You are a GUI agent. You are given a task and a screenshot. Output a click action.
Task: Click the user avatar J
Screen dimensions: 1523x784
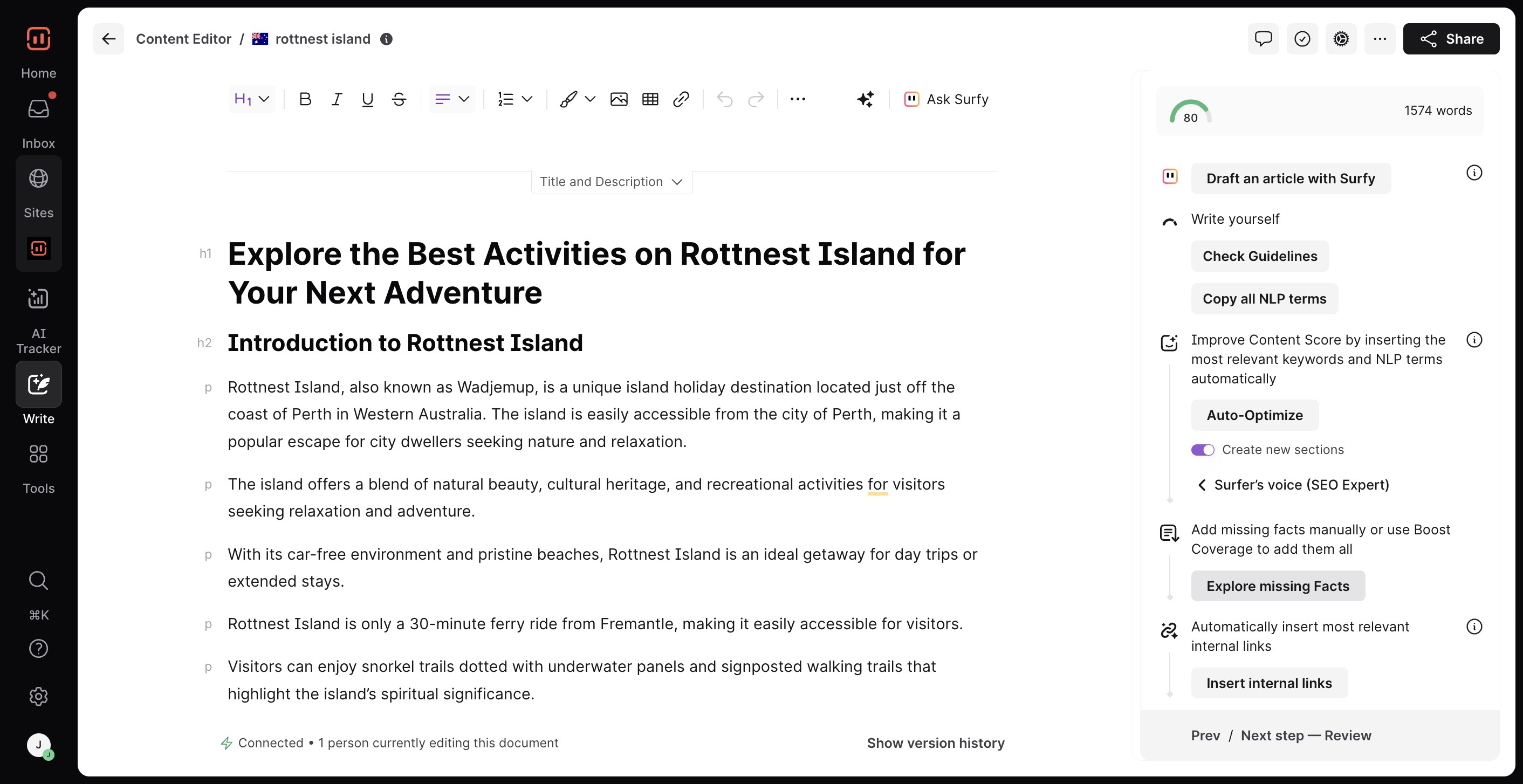coord(39,745)
